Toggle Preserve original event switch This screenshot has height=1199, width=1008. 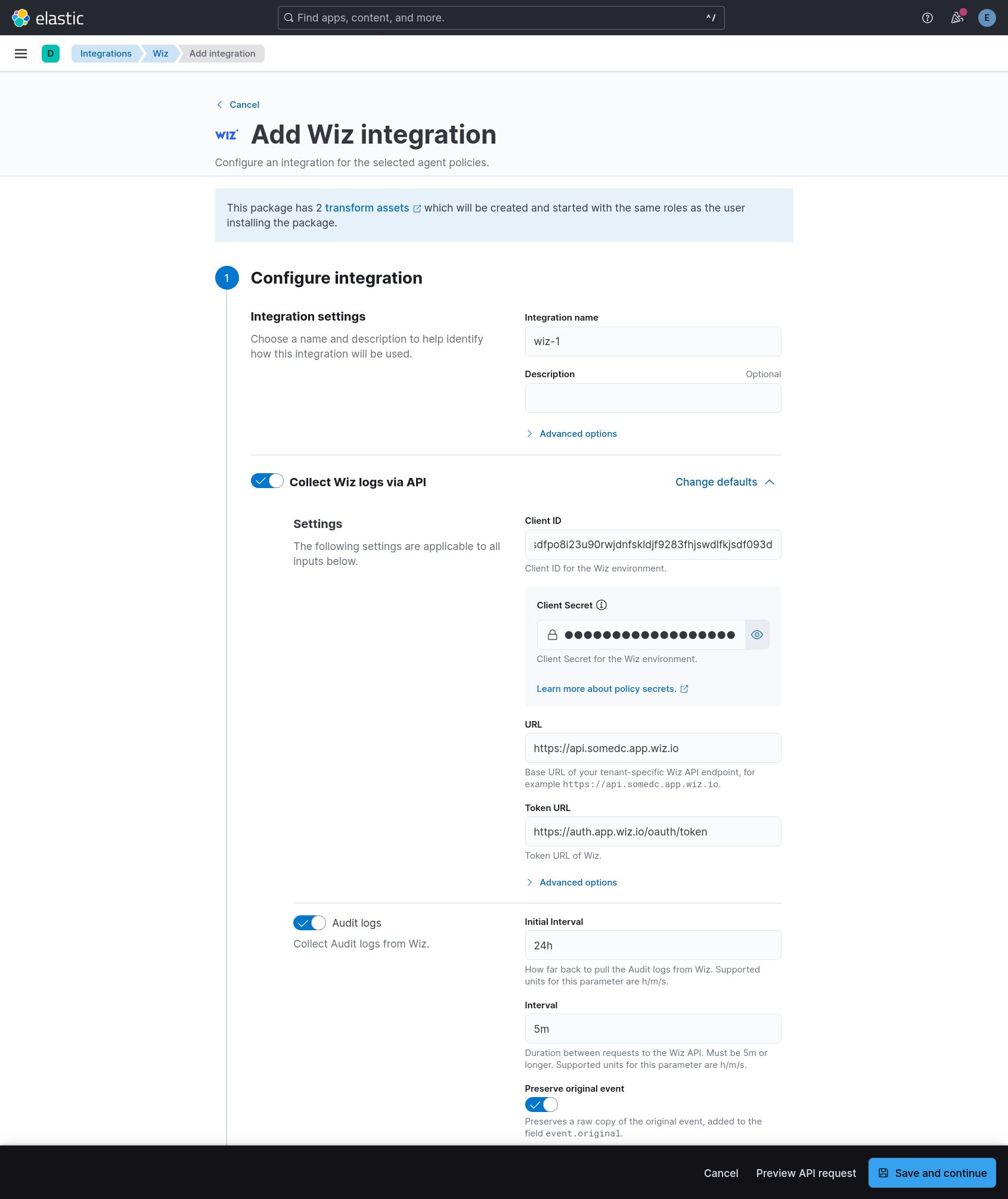tap(541, 1104)
